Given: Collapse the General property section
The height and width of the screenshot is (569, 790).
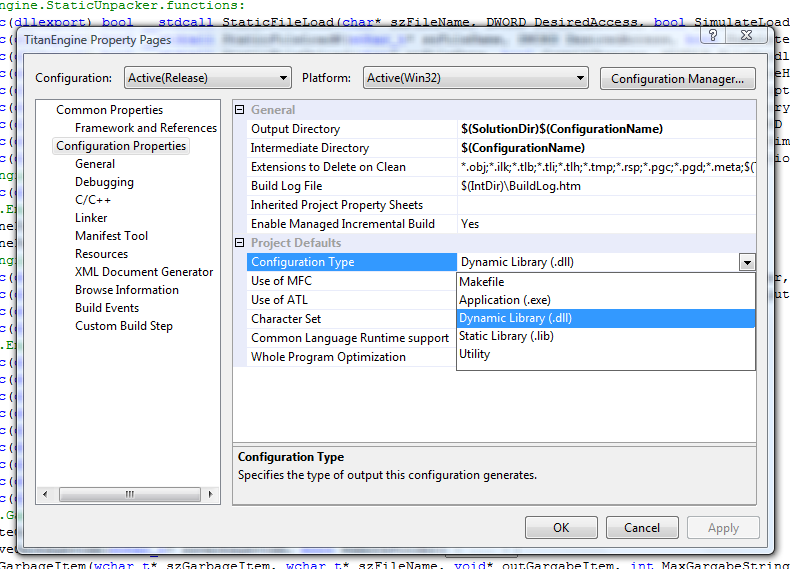Looking at the screenshot, I should pyautogui.click(x=240, y=110).
